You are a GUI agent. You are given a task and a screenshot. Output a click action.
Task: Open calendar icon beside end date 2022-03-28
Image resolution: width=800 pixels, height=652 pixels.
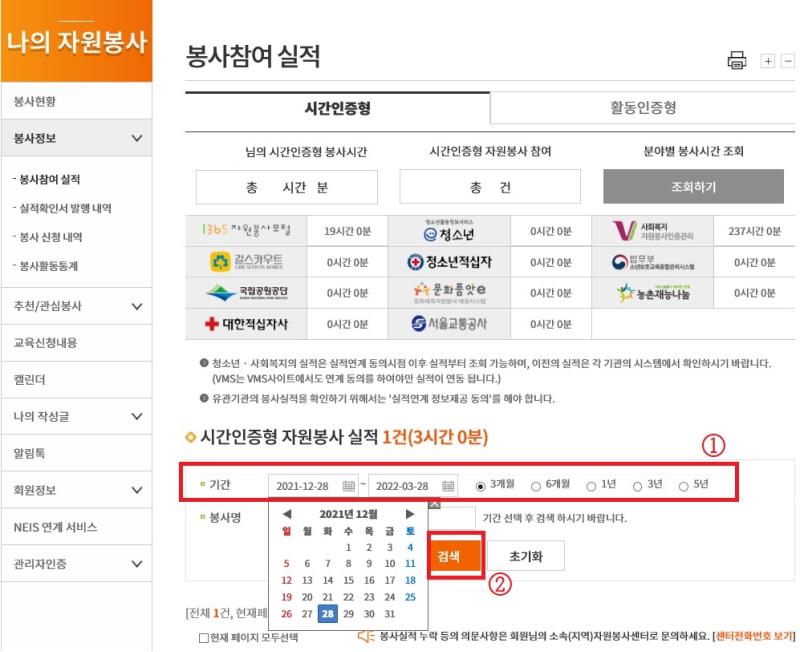coord(447,486)
